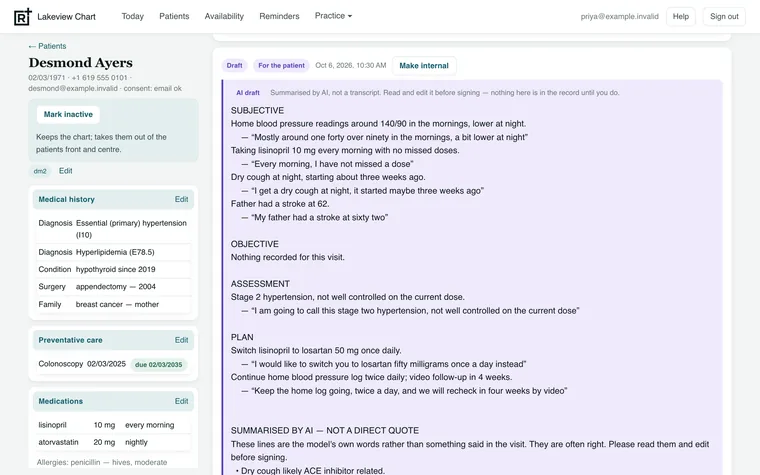This screenshot has width=760, height=475.
Task: Click the Lakeview Chart logo icon
Action: (x=22, y=16)
